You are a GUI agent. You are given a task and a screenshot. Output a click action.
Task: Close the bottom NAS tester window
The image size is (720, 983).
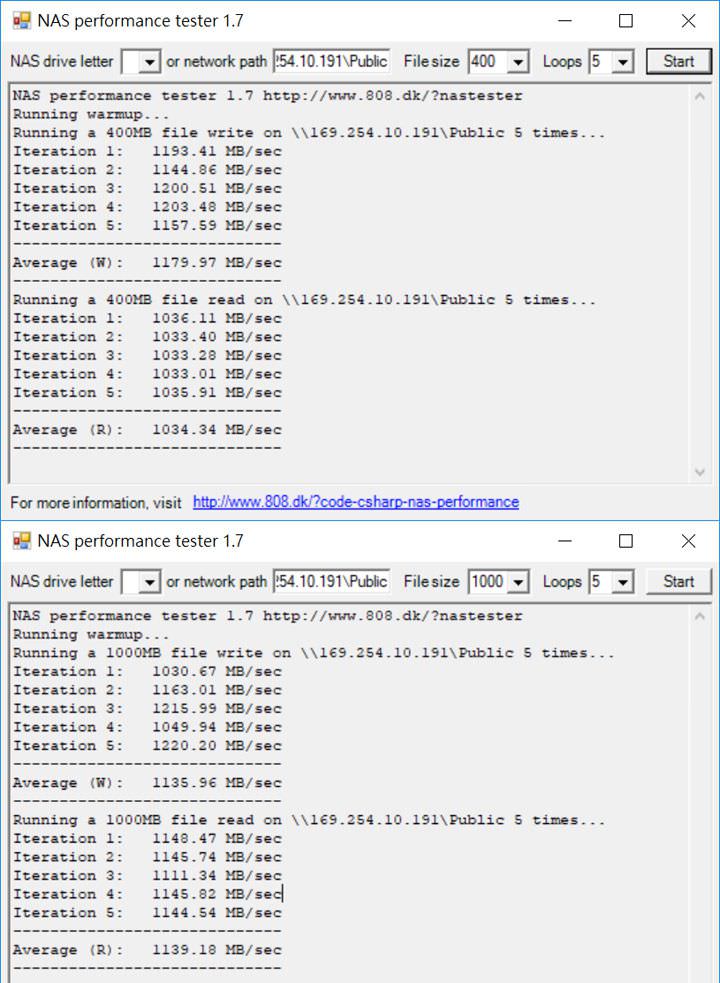688,540
